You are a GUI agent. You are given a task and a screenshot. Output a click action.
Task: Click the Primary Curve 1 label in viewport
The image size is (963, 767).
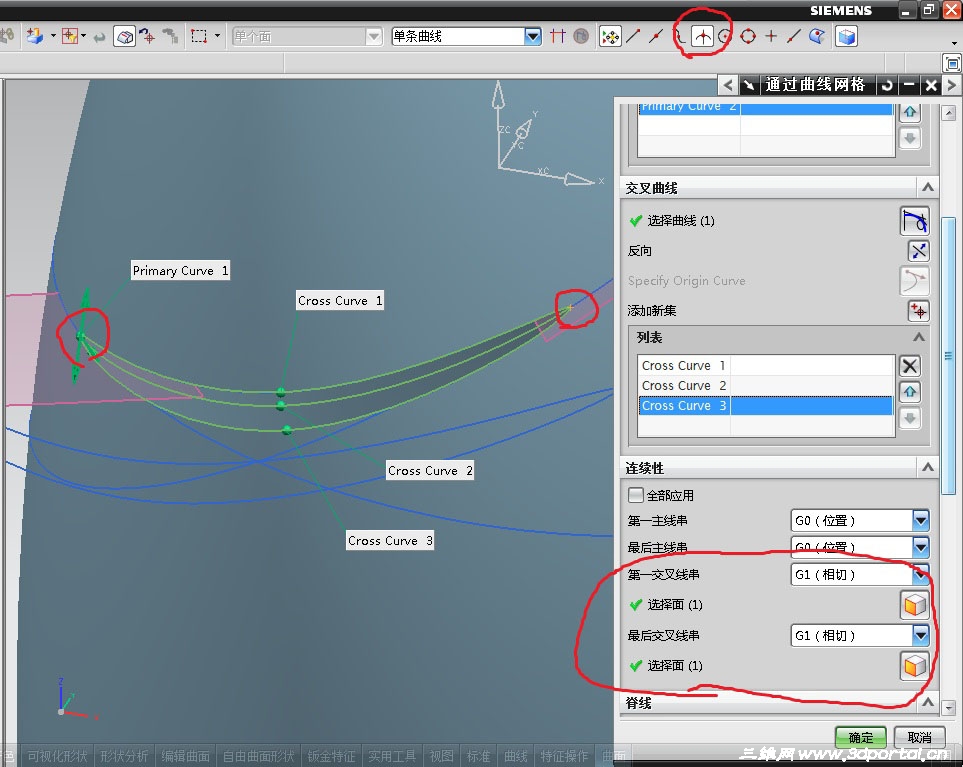tap(181, 271)
